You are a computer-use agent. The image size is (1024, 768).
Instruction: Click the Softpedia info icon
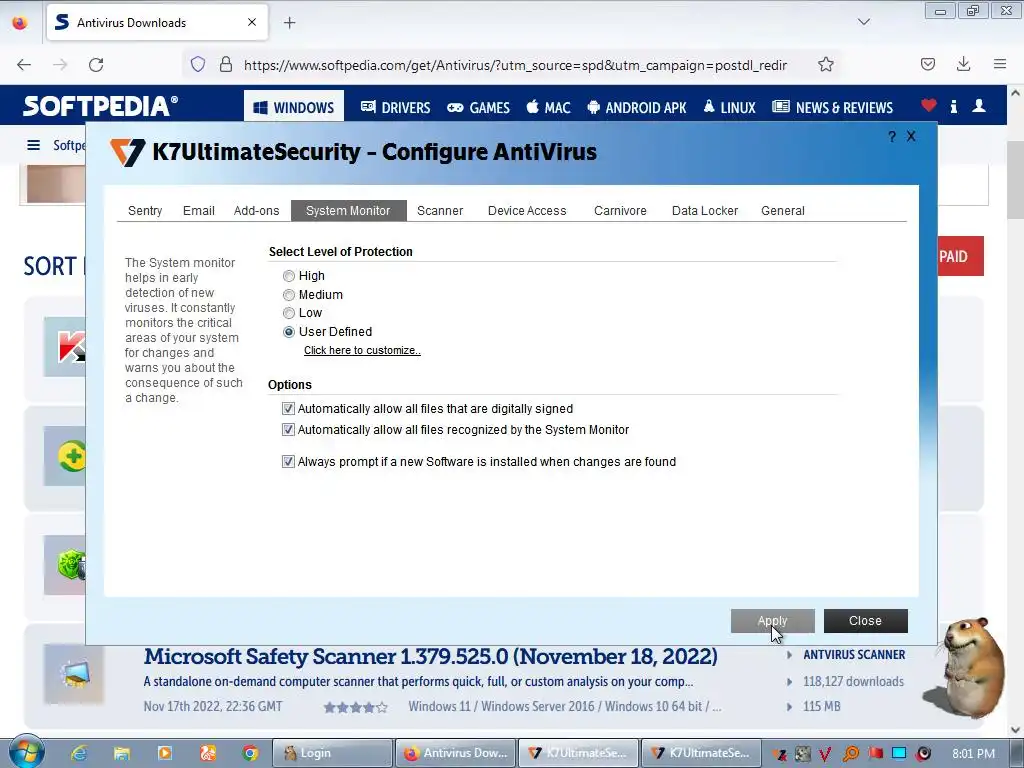(x=953, y=106)
